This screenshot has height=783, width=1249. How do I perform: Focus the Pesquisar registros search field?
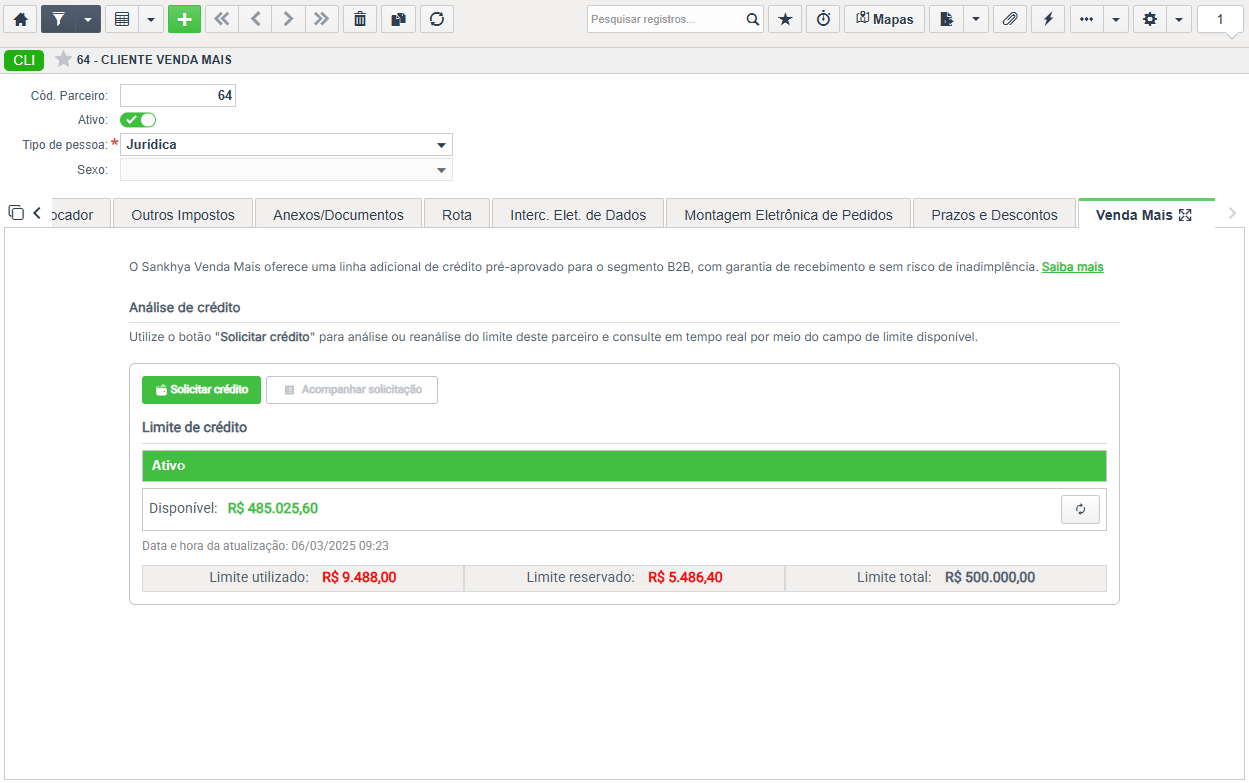[x=664, y=19]
